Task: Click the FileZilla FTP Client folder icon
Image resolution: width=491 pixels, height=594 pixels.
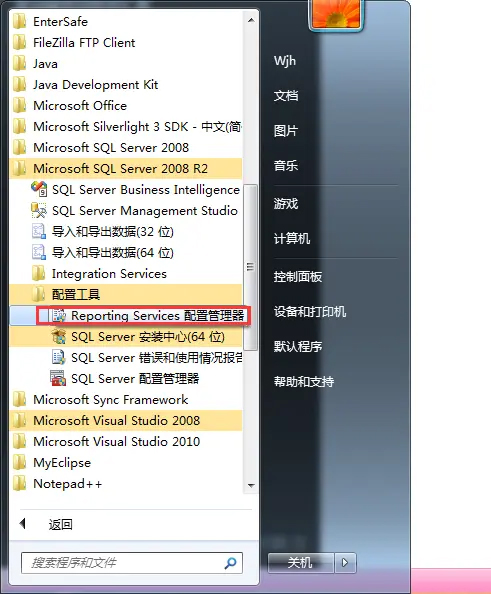Action: [x=20, y=42]
